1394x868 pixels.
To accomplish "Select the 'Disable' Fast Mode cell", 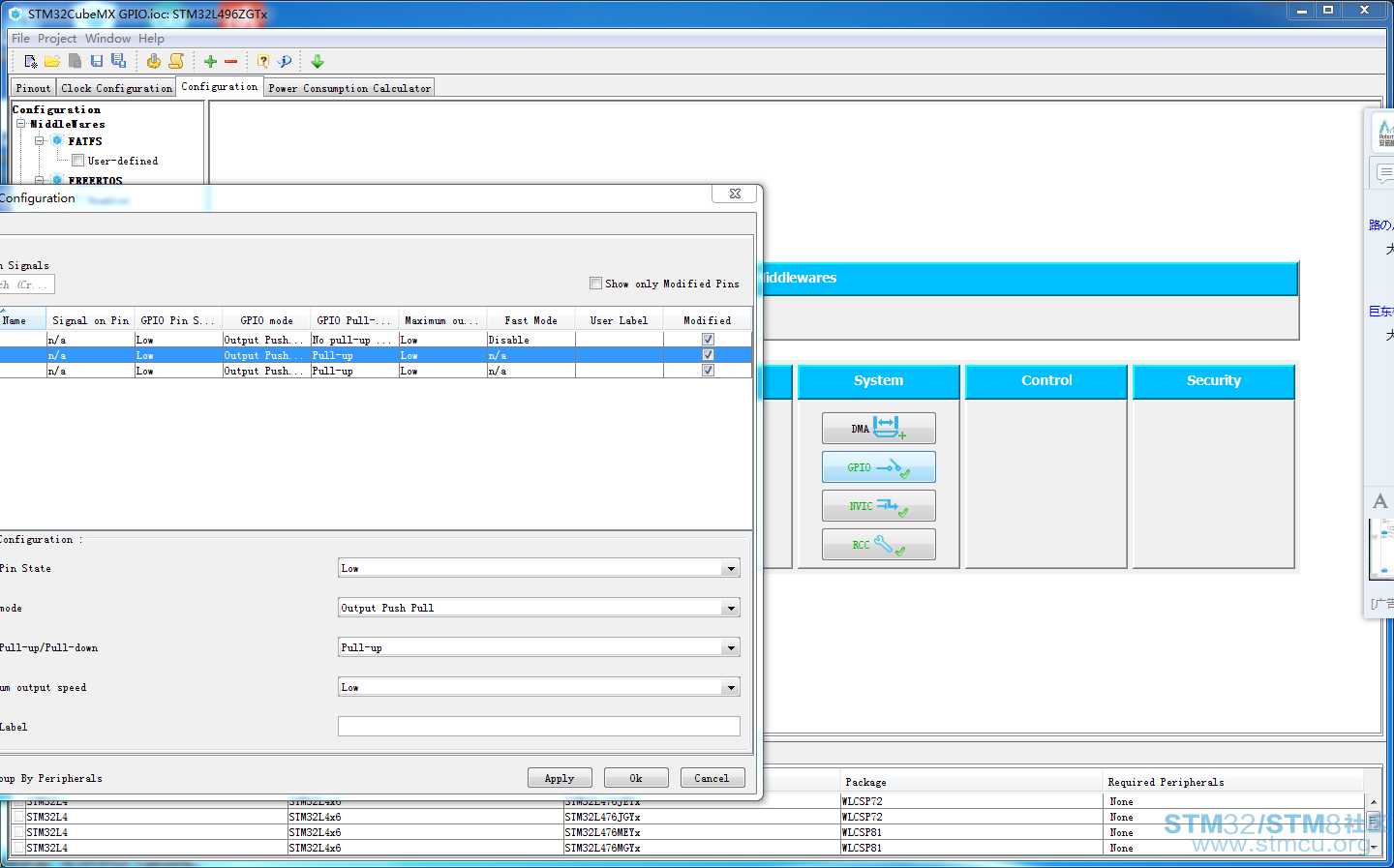I will (x=530, y=340).
